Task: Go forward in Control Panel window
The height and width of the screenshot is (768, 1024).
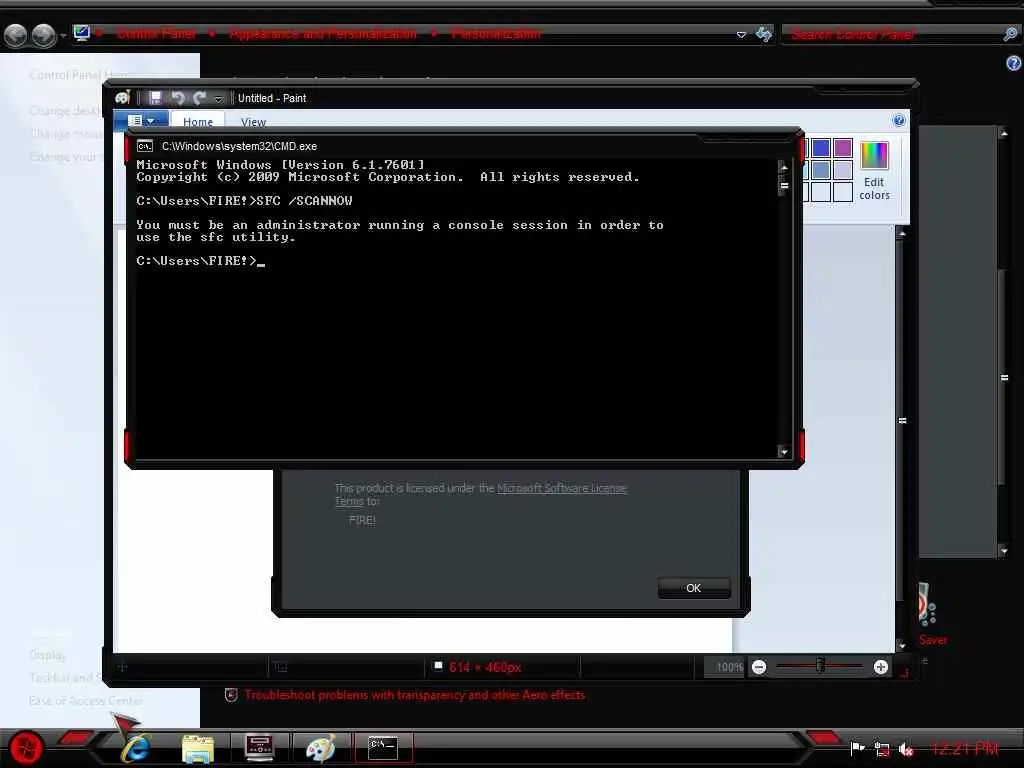Action: [x=43, y=35]
